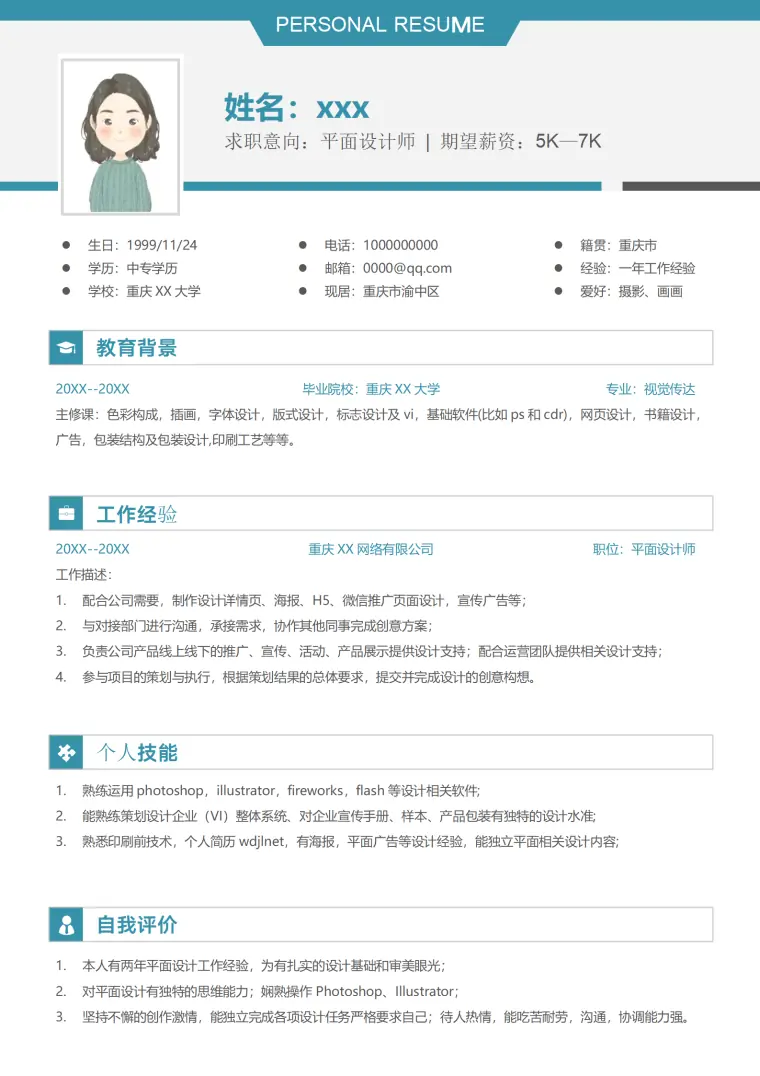Image resolution: width=760 pixels, height=1076 pixels.
Task: Click the line starting with 广告，包装结构
Action: [176, 440]
